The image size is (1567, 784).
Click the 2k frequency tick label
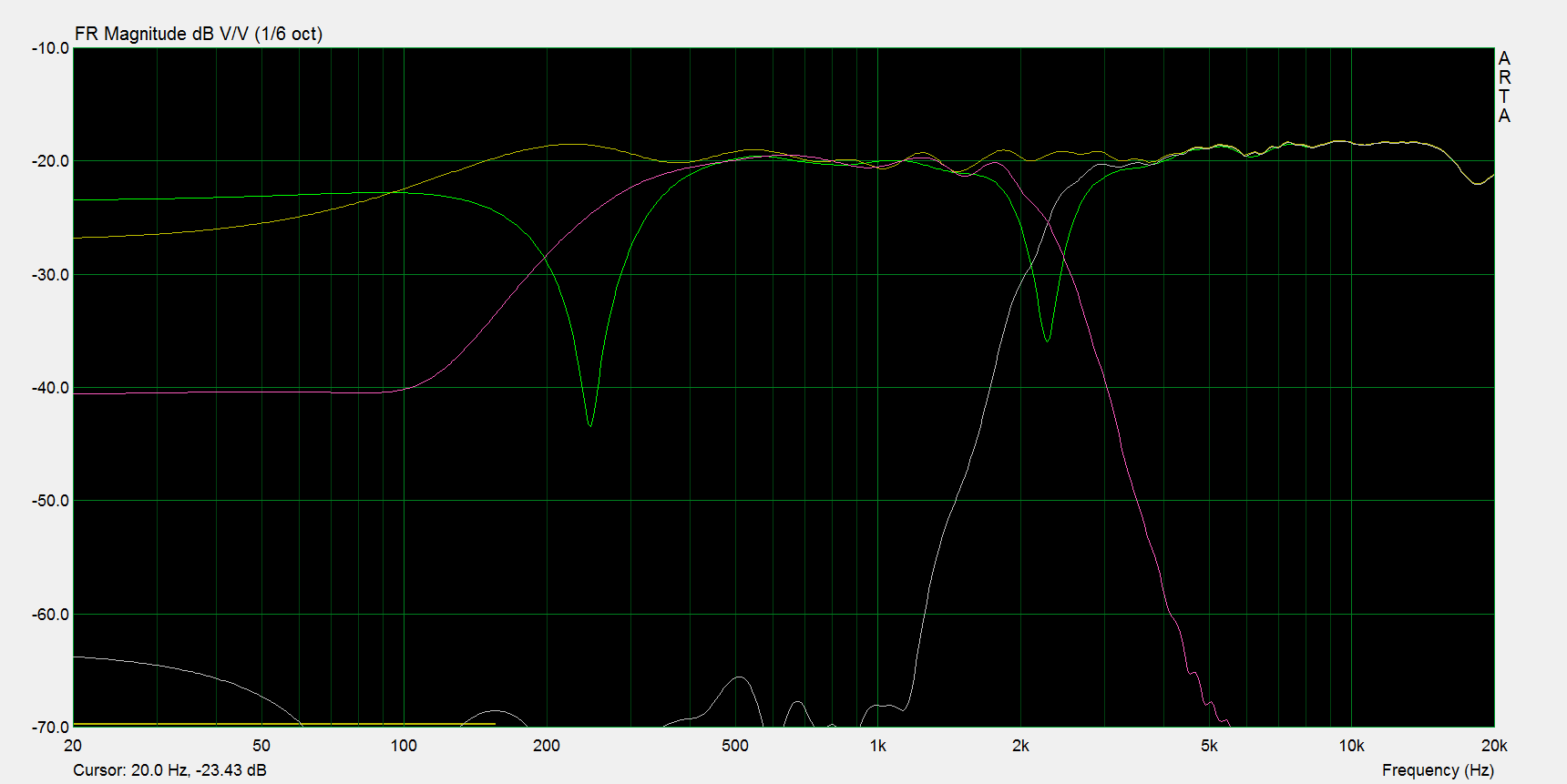coord(1020,746)
